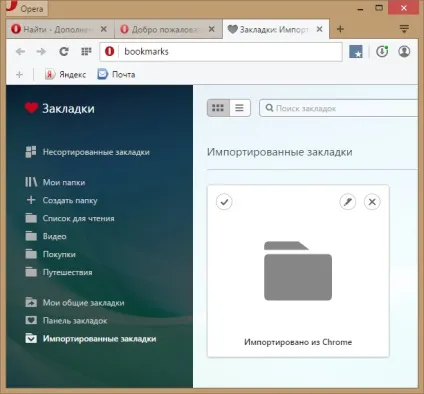Open the user account icon
Image resolution: width=424 pixels, height=394 pixels.
pos(404,52)
